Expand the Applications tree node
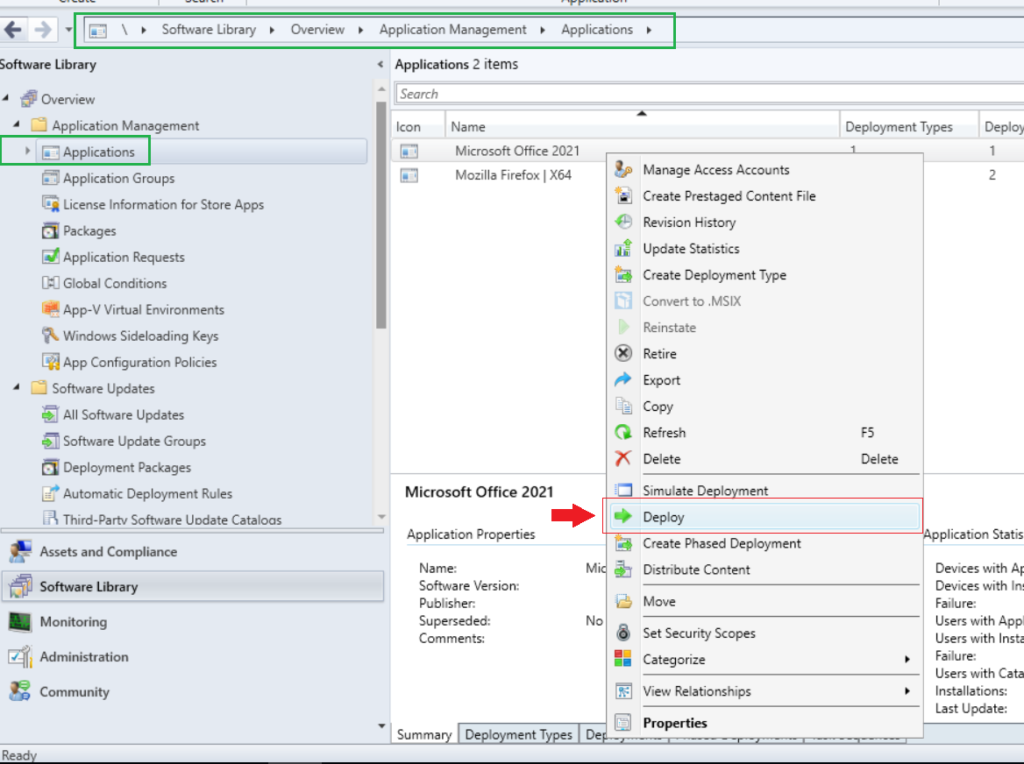Screen dimensions: 1024x764 (x=27, y=151)
